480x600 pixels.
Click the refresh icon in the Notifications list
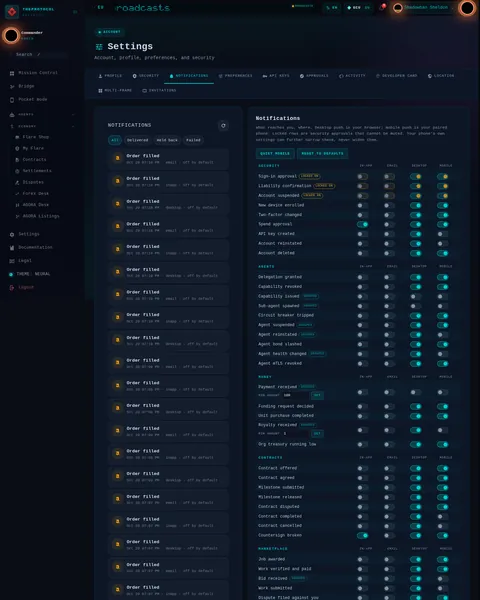pyautogui.click(x=223, y=126)
